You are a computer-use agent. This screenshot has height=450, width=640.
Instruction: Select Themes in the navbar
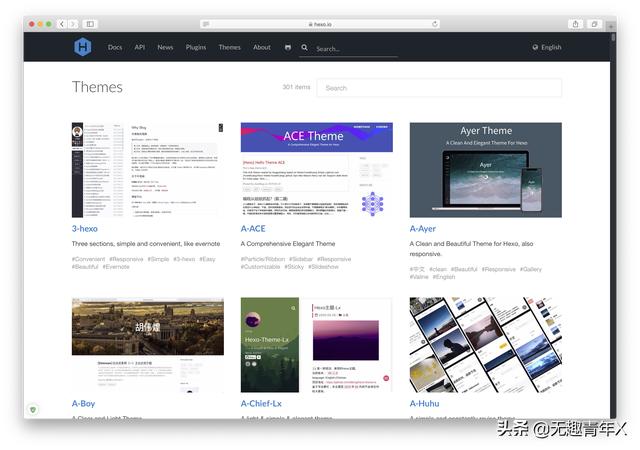230,47
